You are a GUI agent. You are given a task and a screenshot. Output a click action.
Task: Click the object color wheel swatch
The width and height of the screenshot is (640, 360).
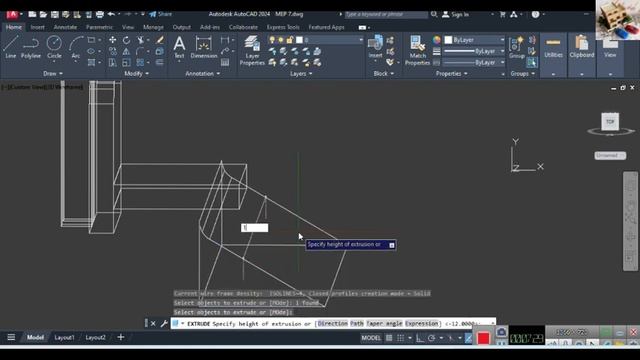pyautogui.click(x=437, y=40)
